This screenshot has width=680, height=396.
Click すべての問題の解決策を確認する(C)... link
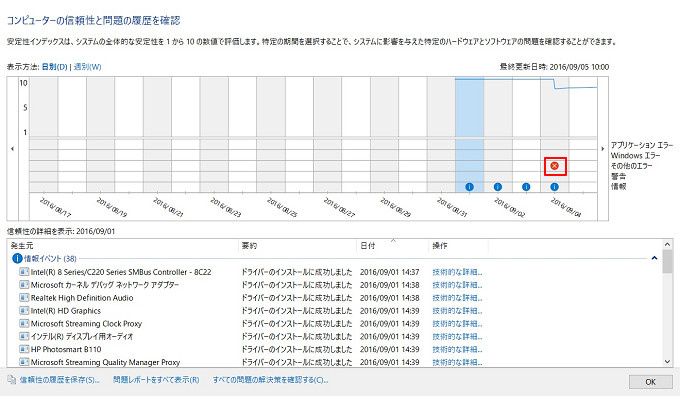(x=270, y=380)
